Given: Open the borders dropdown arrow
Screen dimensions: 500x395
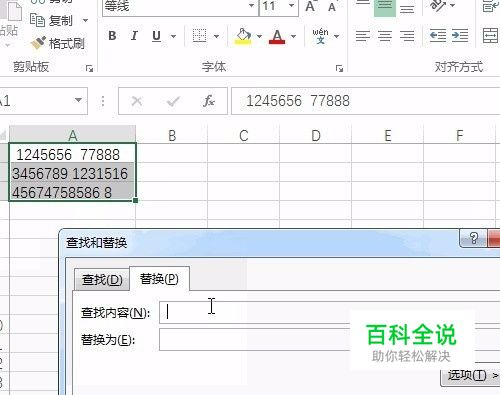Looking at the screenshot, I should [x=216, y=36].
